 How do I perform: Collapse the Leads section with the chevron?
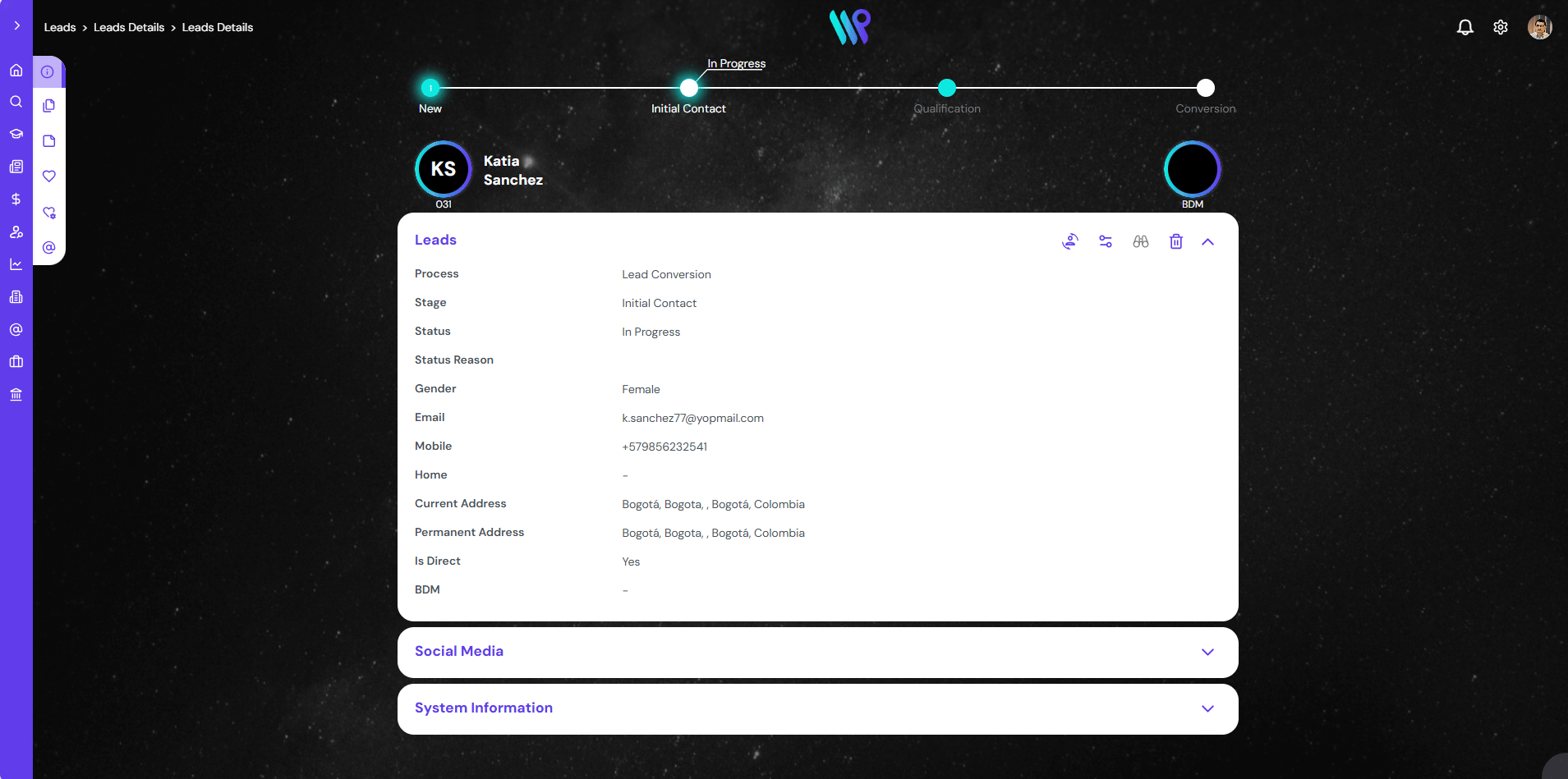coord(1207,241)
